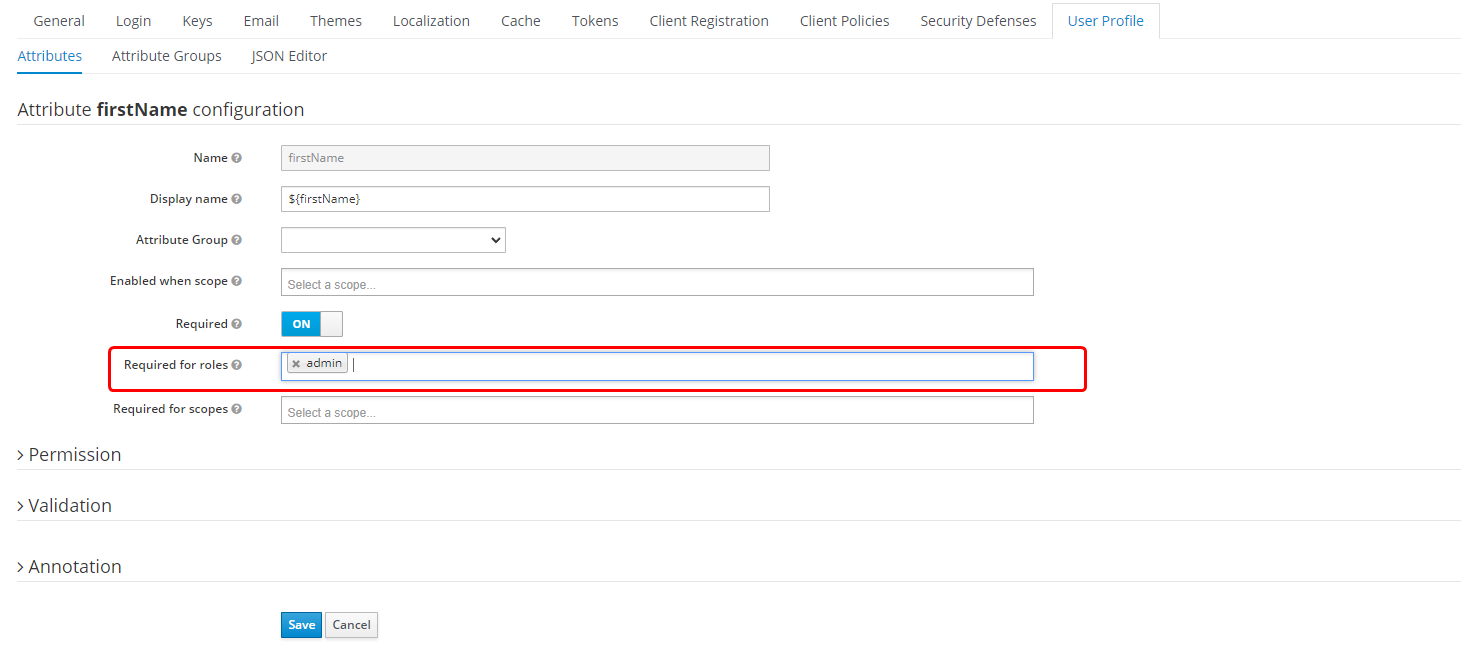1461x657 pixels.
Task: Open the Attribute Groups tab
Action: [x=166, y=56]
